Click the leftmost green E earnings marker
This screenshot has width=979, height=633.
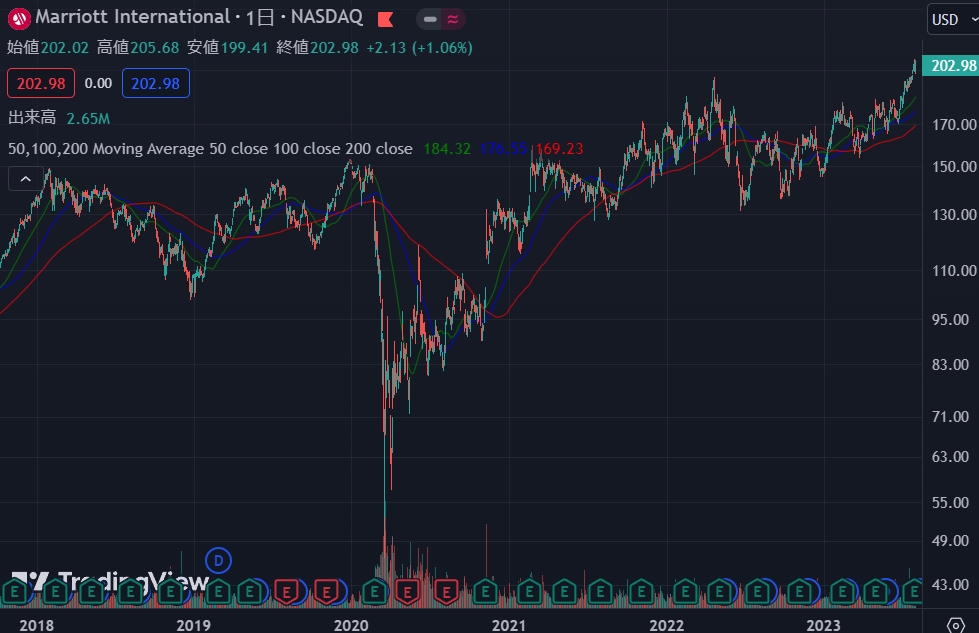point(15,591)
